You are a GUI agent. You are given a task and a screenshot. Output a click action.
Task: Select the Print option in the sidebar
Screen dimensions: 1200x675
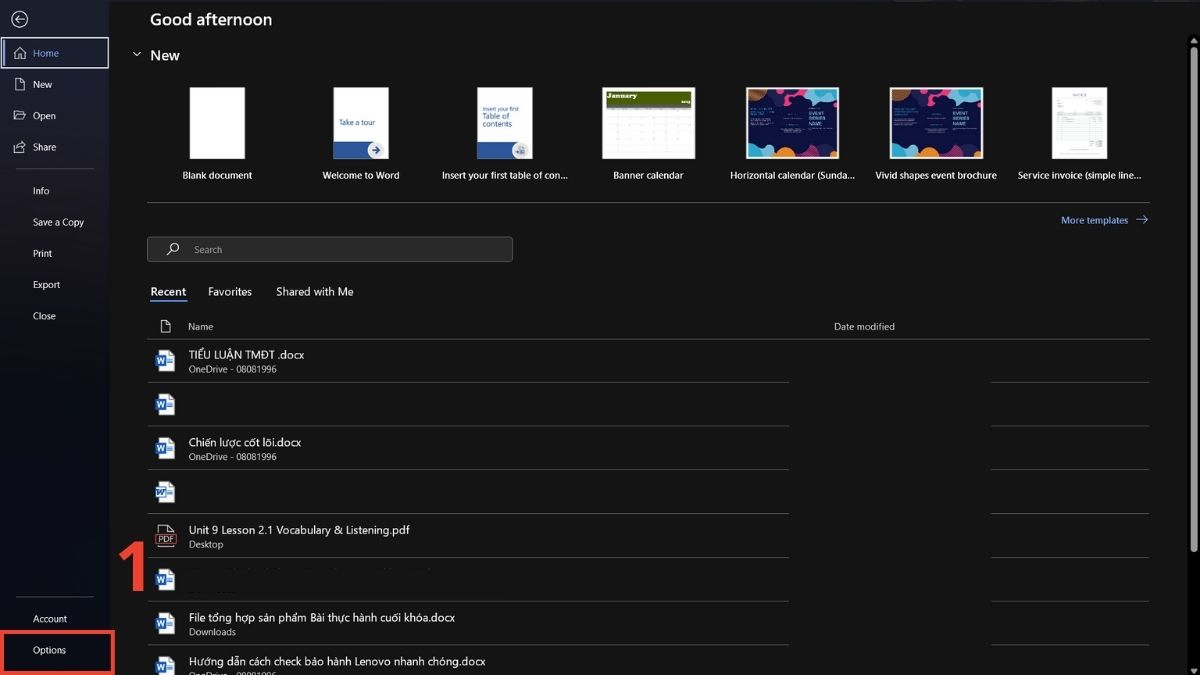(42, 253)
